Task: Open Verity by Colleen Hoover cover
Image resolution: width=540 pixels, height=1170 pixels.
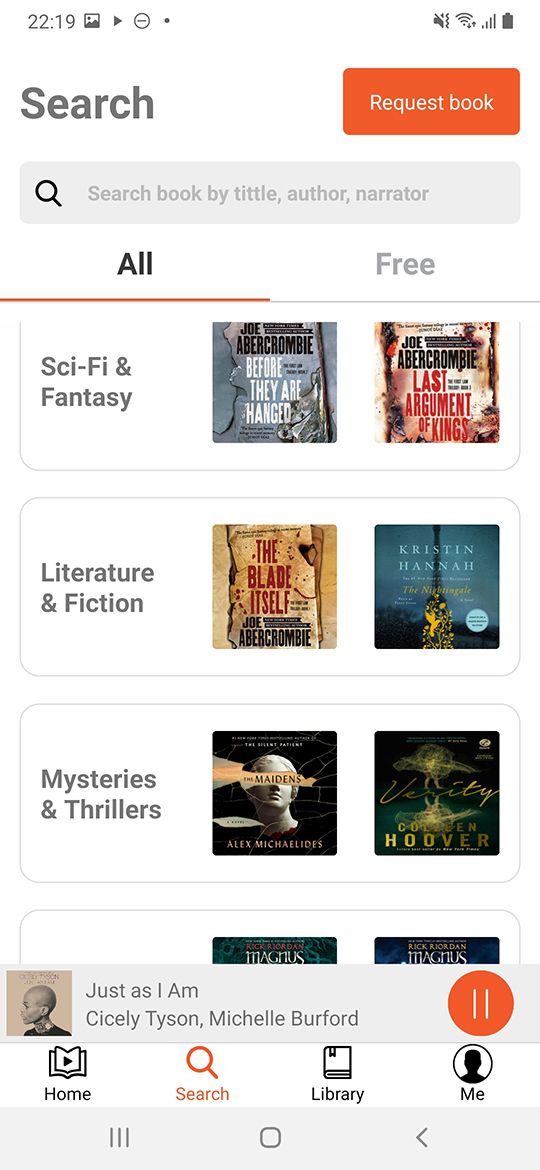Action: [x=436, y=793]
